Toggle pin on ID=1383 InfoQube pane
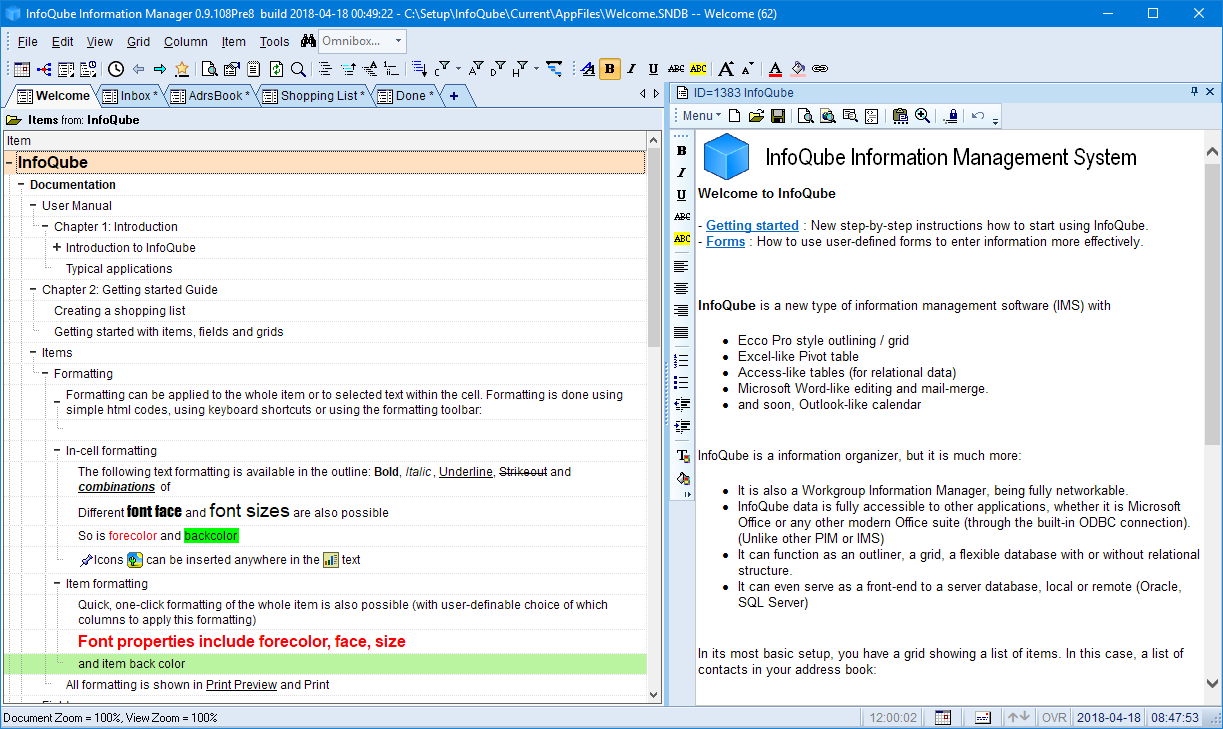Screen dimensions: 1223x729 click(x=1194, y=92)
